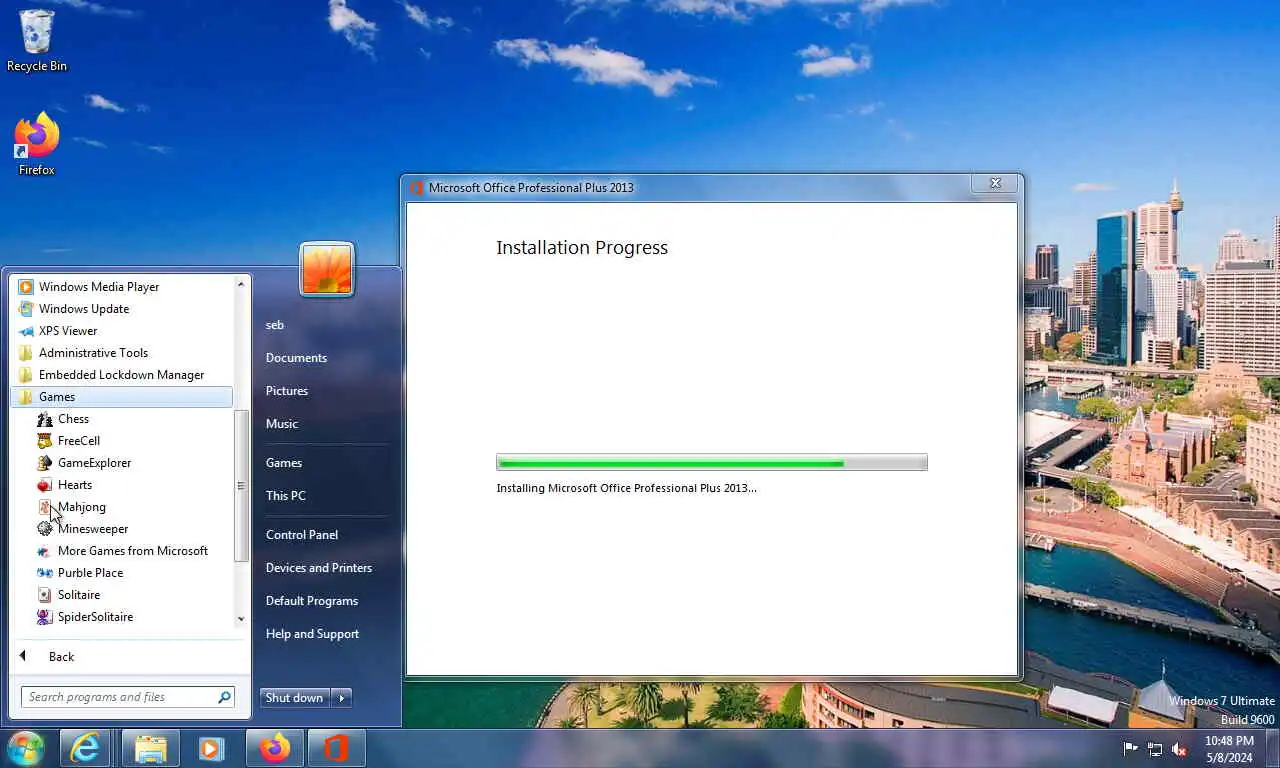The width and height of the screenshot is (1280, 768).
Task: Click the Start orb button
Action: pyautogui.click(x=25, y=748)
